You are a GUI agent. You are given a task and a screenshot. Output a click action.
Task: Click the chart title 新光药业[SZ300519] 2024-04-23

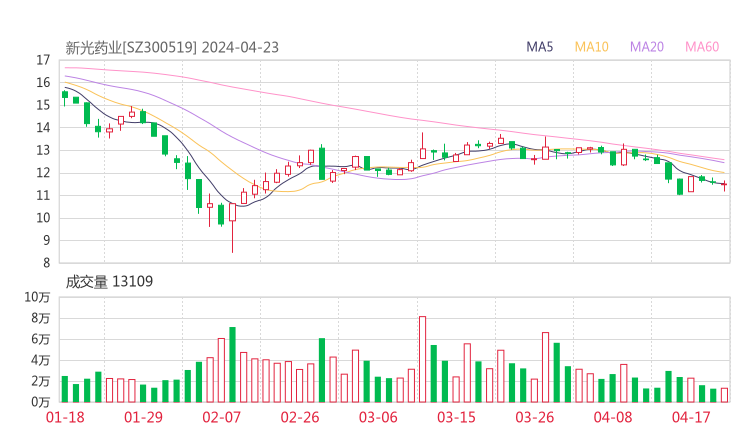coord(172,47)
